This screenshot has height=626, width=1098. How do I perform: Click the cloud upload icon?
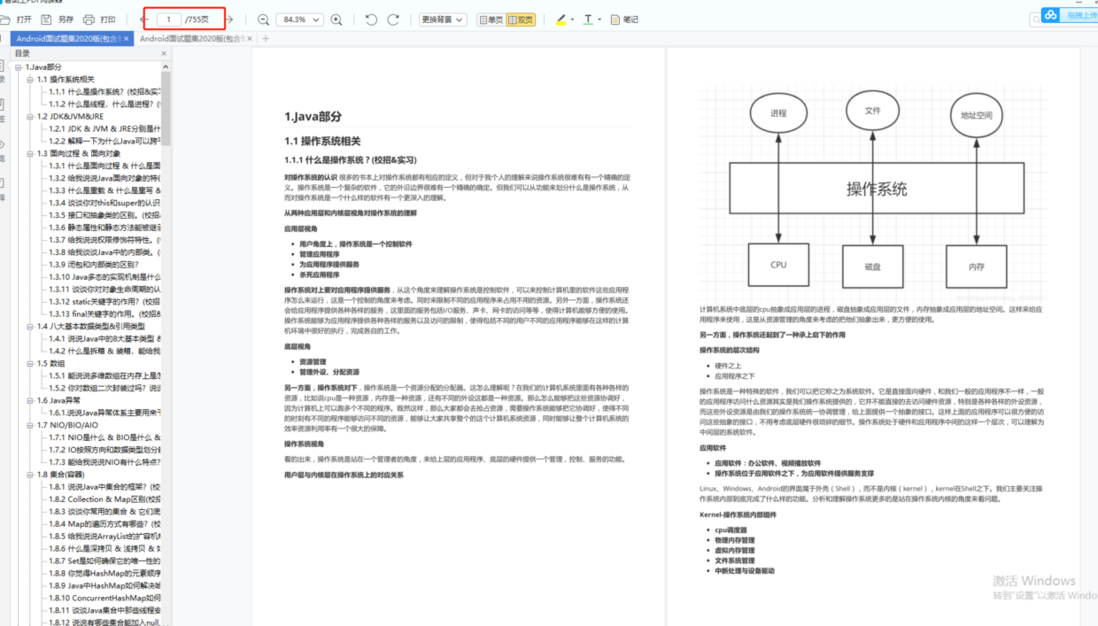click(x=1050, y=15)
